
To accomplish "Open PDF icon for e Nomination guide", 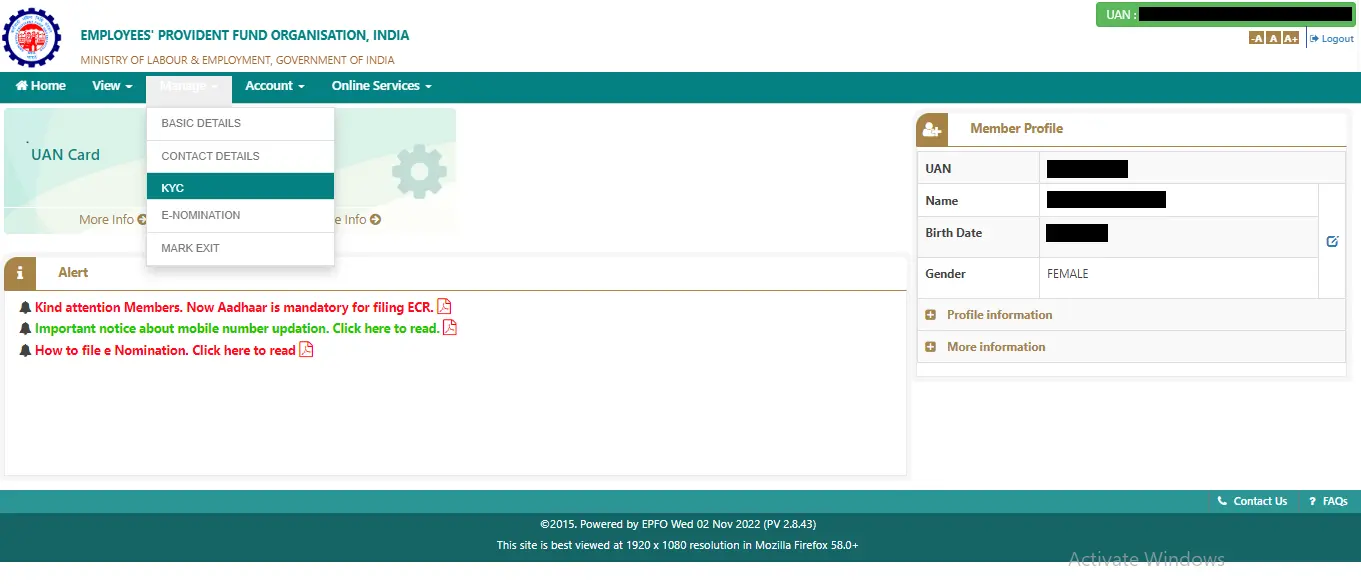I will [306, 350].
